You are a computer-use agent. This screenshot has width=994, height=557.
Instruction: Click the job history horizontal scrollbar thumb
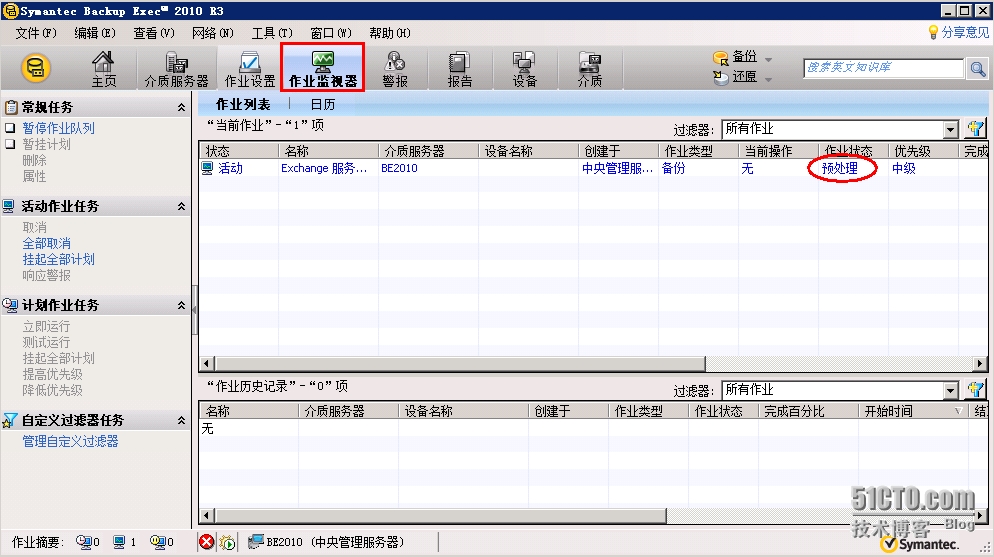point(441,515)
